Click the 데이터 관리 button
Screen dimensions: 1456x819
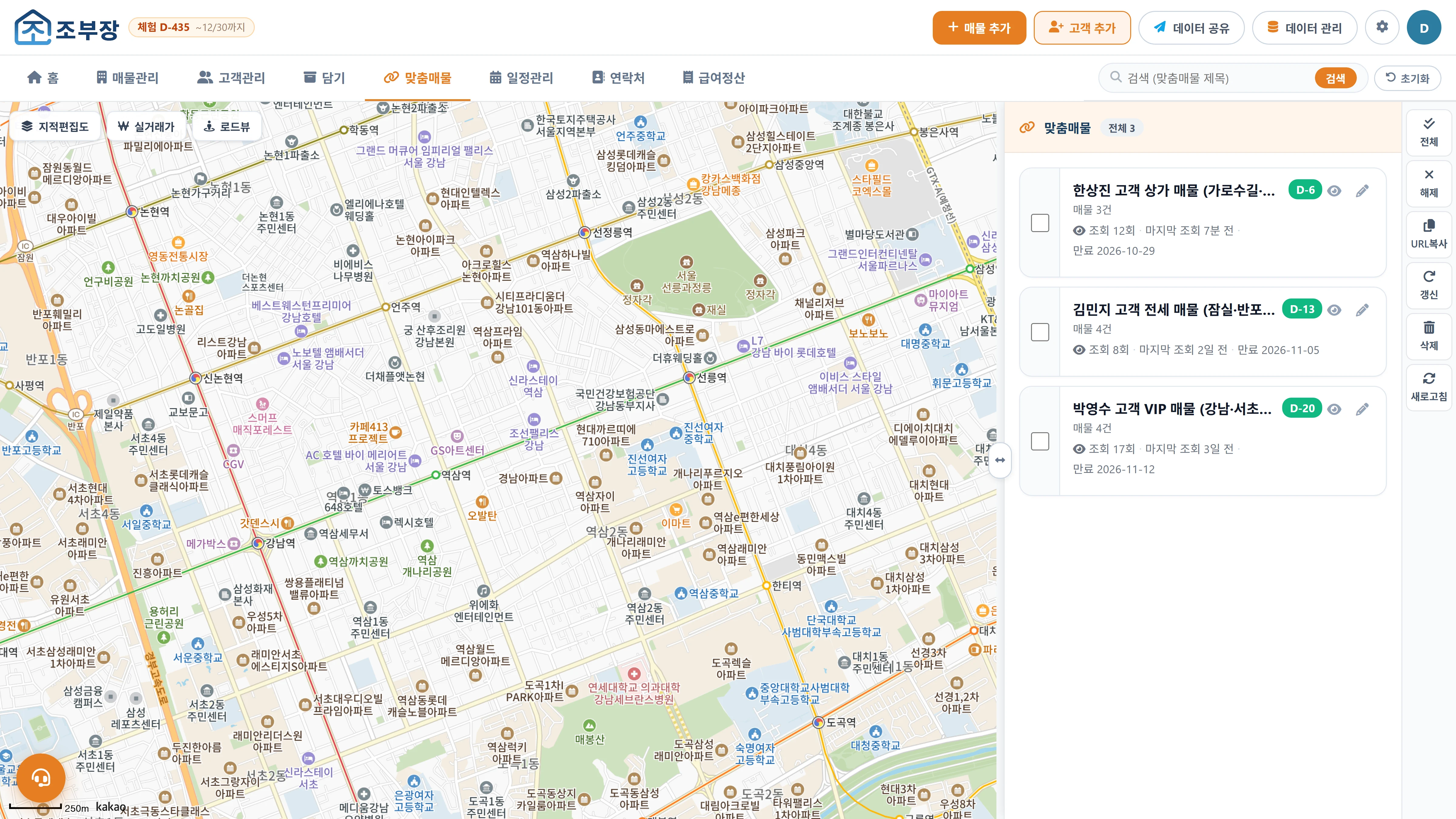click(x=1304, y=28)
